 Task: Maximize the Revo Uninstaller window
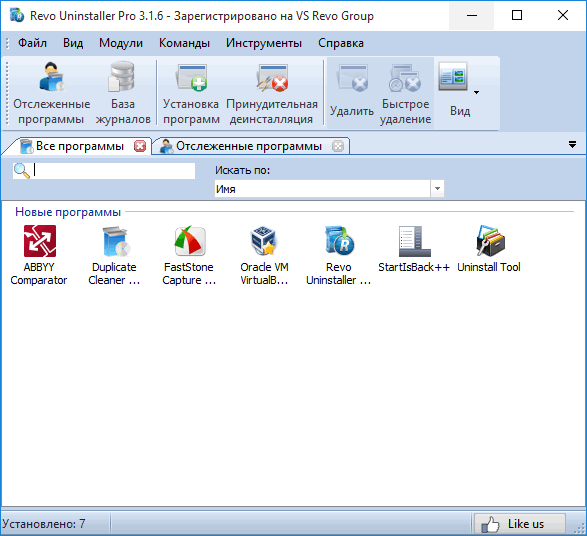(517, 15)
